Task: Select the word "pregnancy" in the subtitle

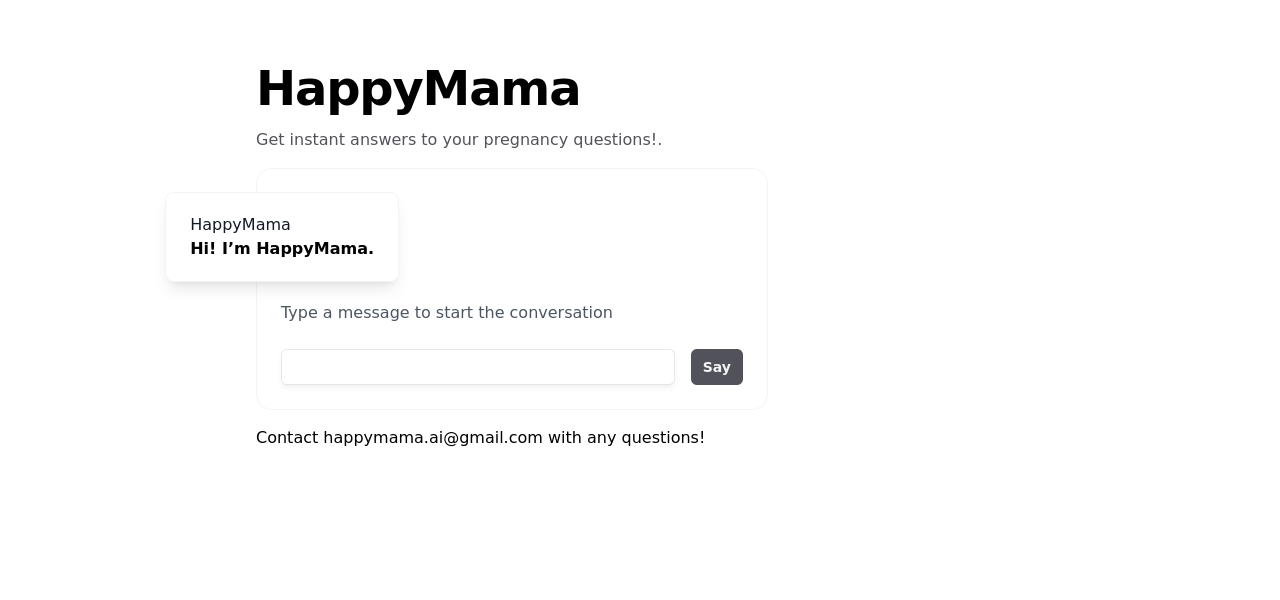Action: pyautogui.click(x=526, y=140)
